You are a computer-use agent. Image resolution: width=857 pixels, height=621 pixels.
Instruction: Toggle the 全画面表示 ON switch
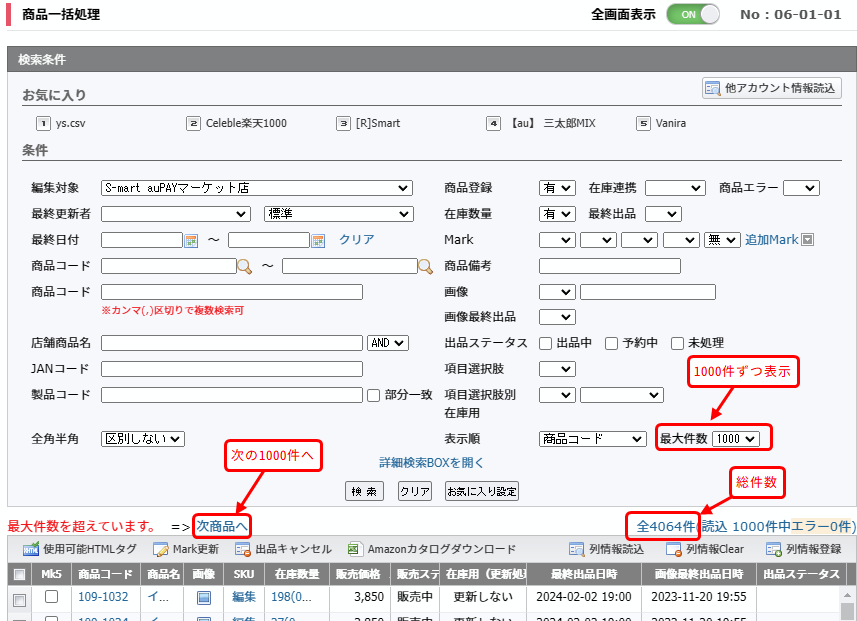[x=693, y=15]
